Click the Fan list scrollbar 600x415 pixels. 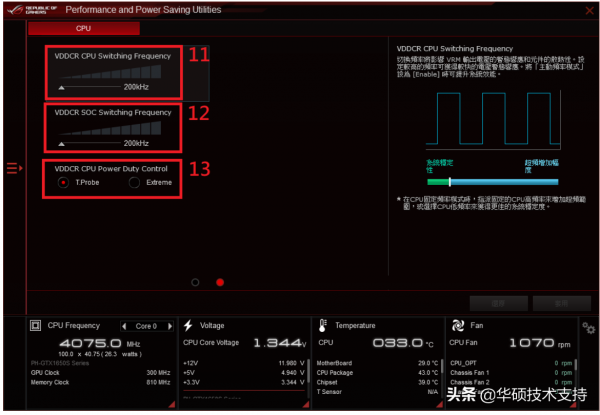pyautogui.click(x=575, y=365)
